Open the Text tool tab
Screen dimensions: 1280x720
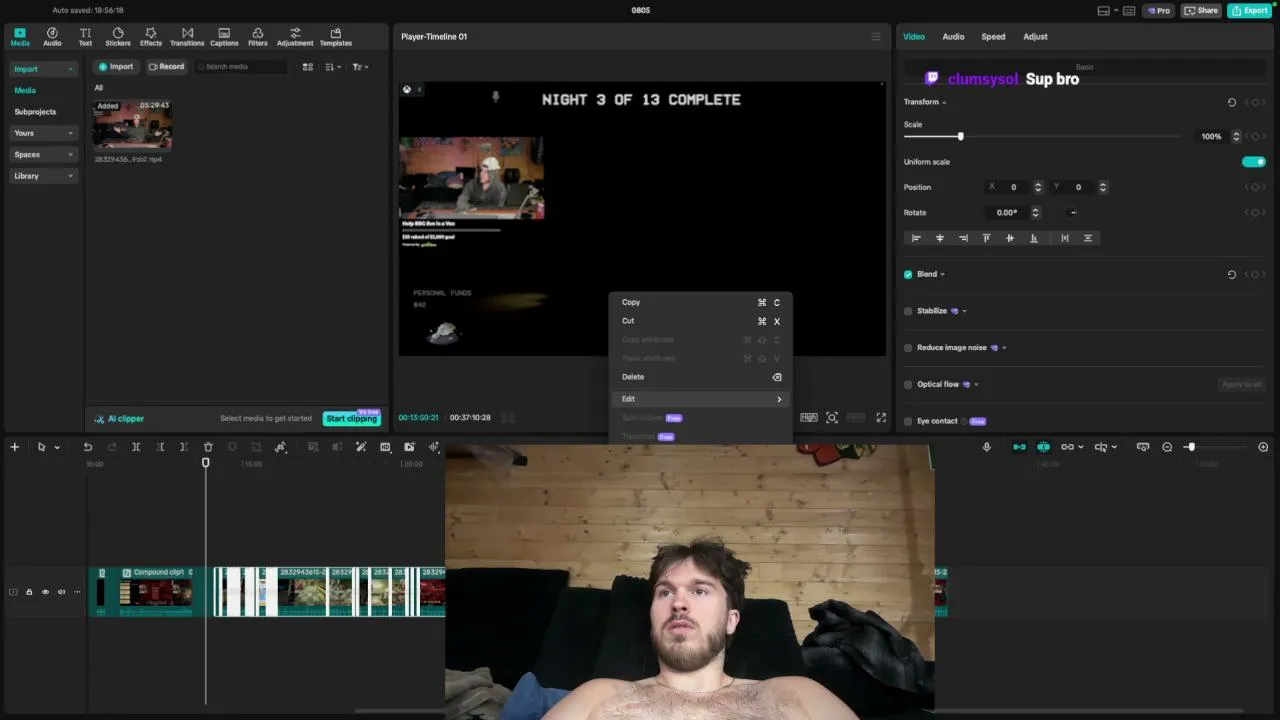coord(85,37)
